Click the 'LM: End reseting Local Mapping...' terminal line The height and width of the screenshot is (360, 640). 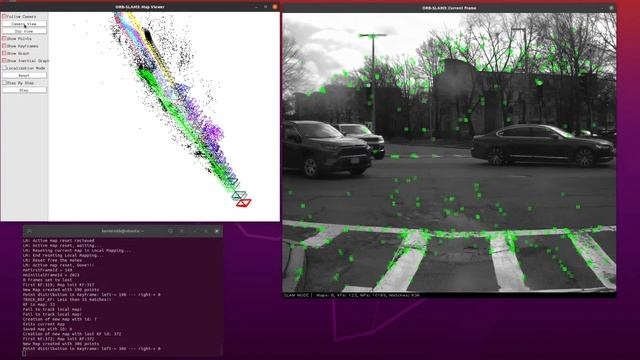63,255
